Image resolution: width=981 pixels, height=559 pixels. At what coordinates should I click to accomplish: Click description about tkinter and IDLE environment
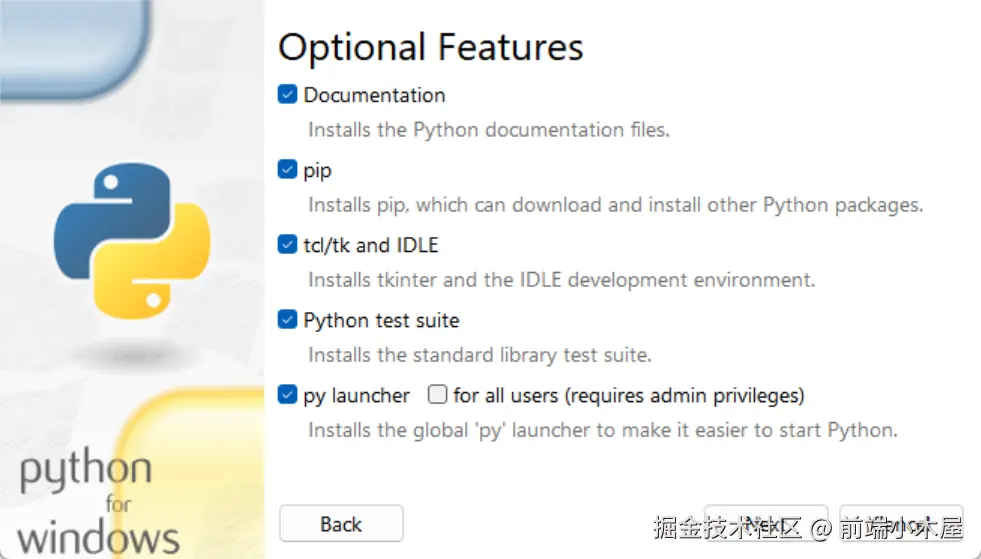coord(561,280)
